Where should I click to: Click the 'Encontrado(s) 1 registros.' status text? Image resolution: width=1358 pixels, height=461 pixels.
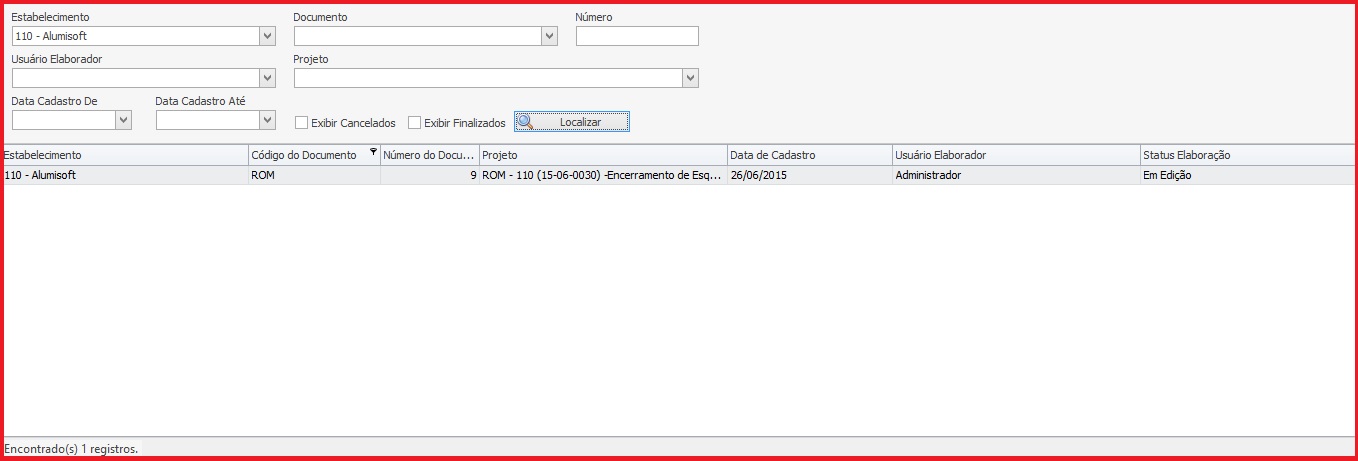point(71,449)
